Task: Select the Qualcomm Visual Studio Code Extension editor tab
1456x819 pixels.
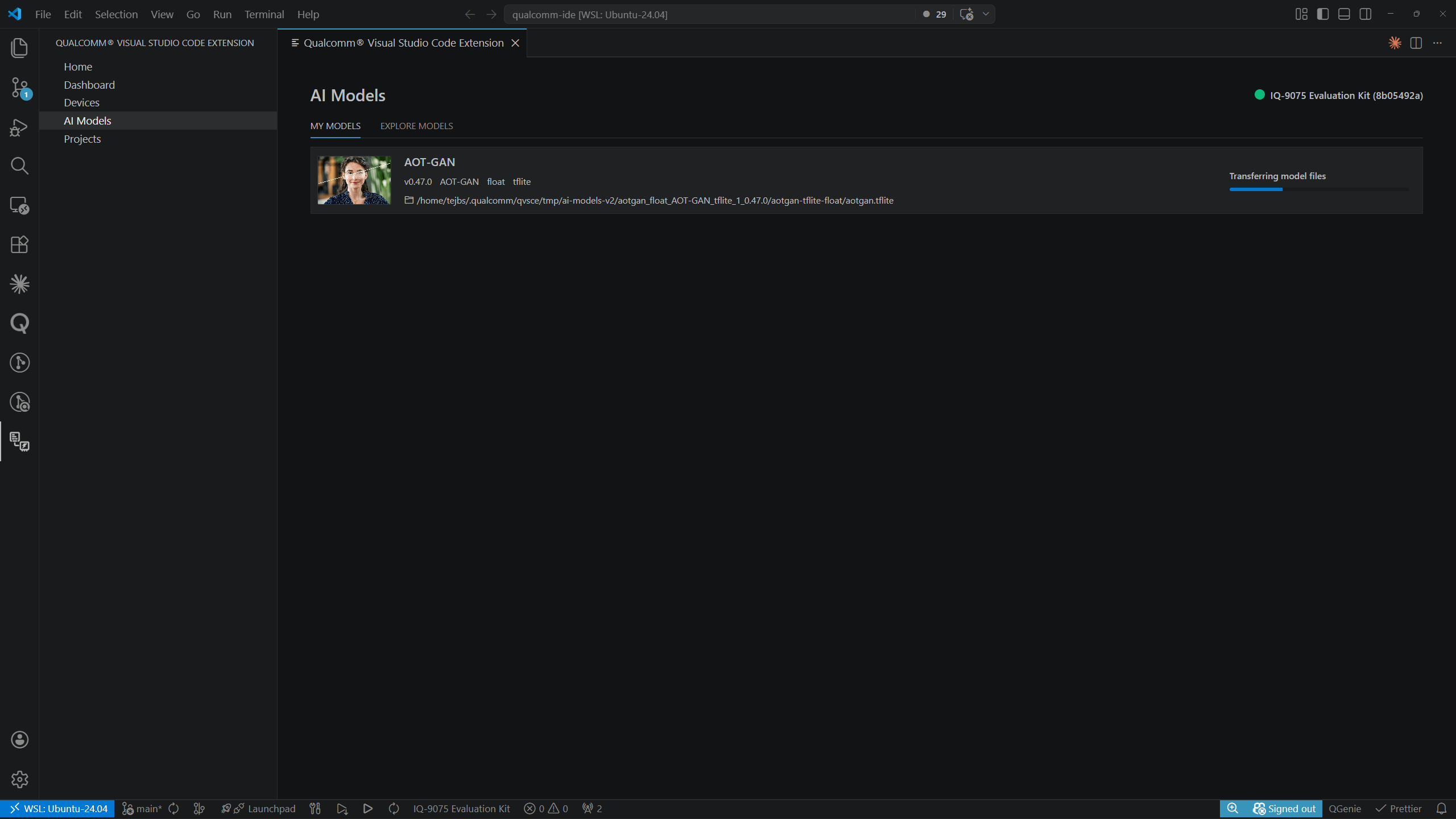Action: 402,43
